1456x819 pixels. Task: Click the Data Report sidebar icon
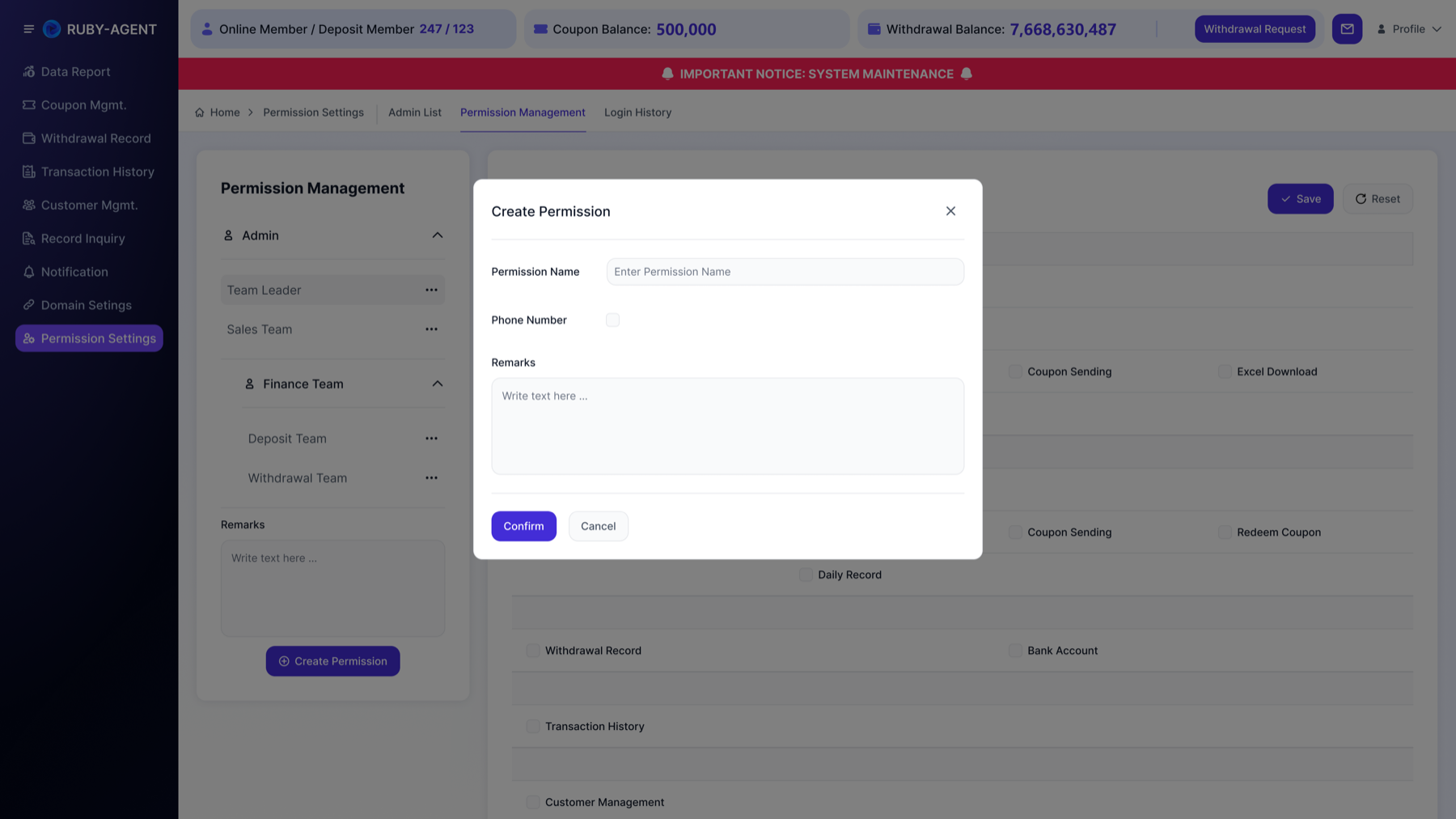point(29,71)
